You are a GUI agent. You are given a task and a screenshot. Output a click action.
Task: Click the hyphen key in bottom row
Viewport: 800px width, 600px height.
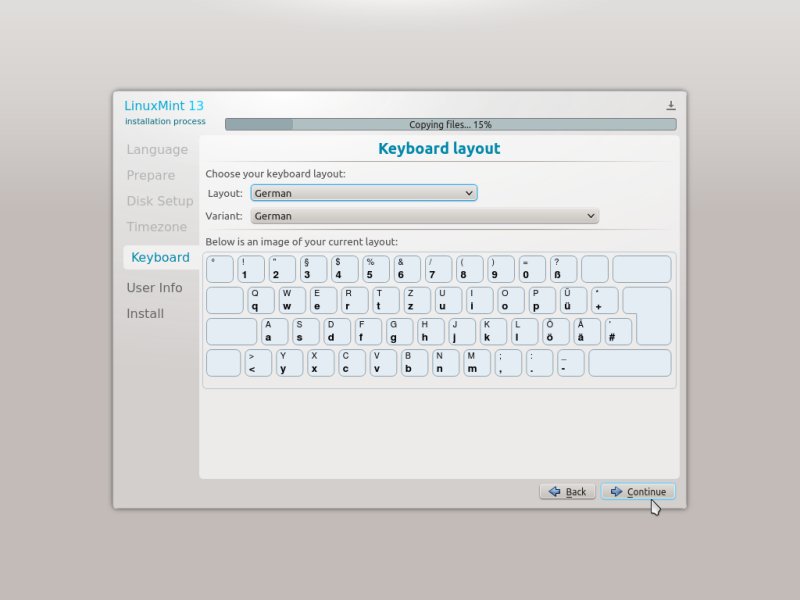pyautogui.click(x=570, y=363)
